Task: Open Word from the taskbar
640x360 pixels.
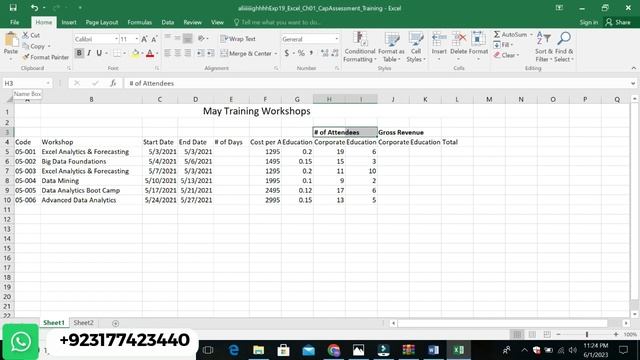Action: click(433, 350)
